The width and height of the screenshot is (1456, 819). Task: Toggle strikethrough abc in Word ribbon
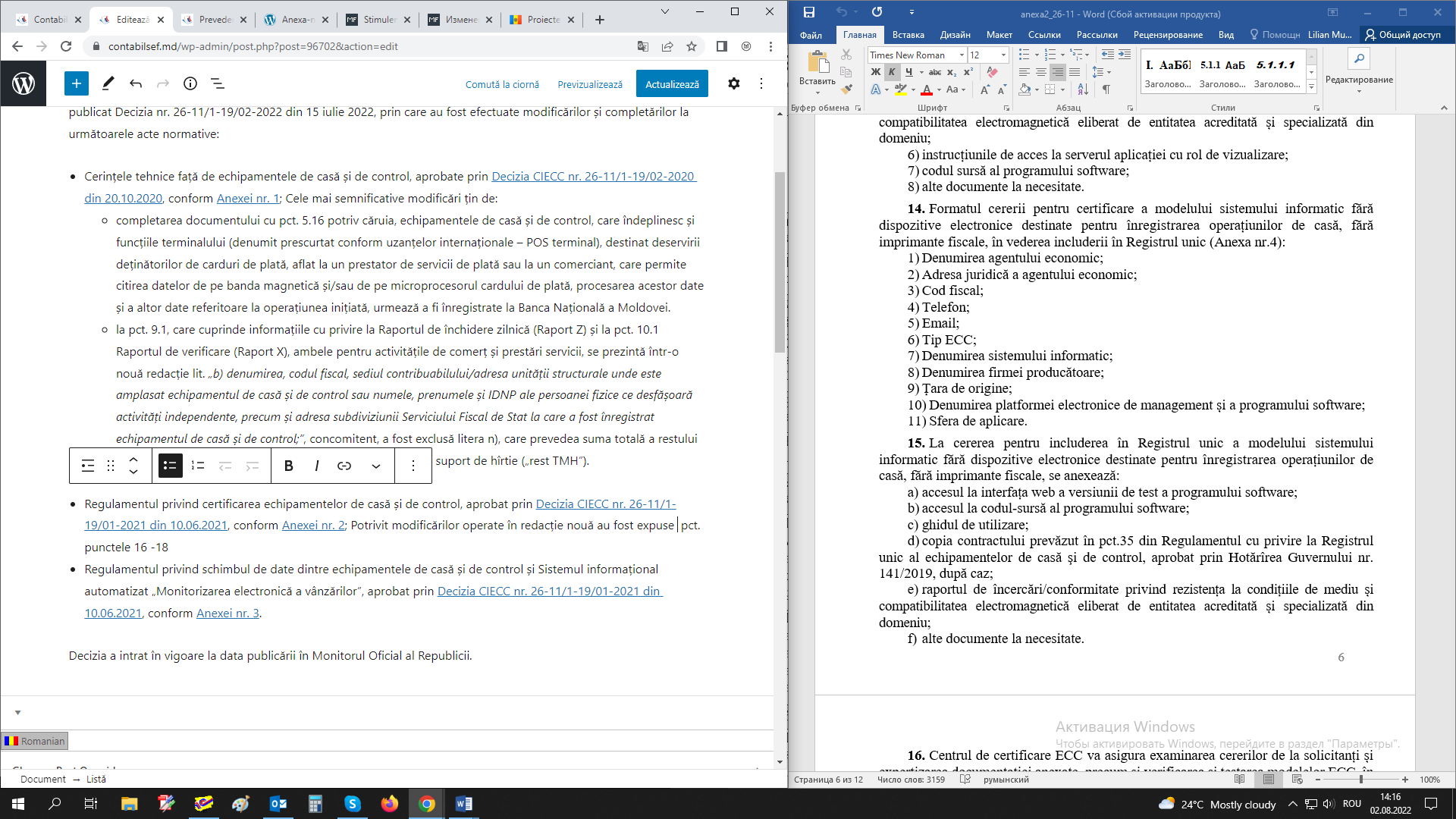click(x=935, y=72)
